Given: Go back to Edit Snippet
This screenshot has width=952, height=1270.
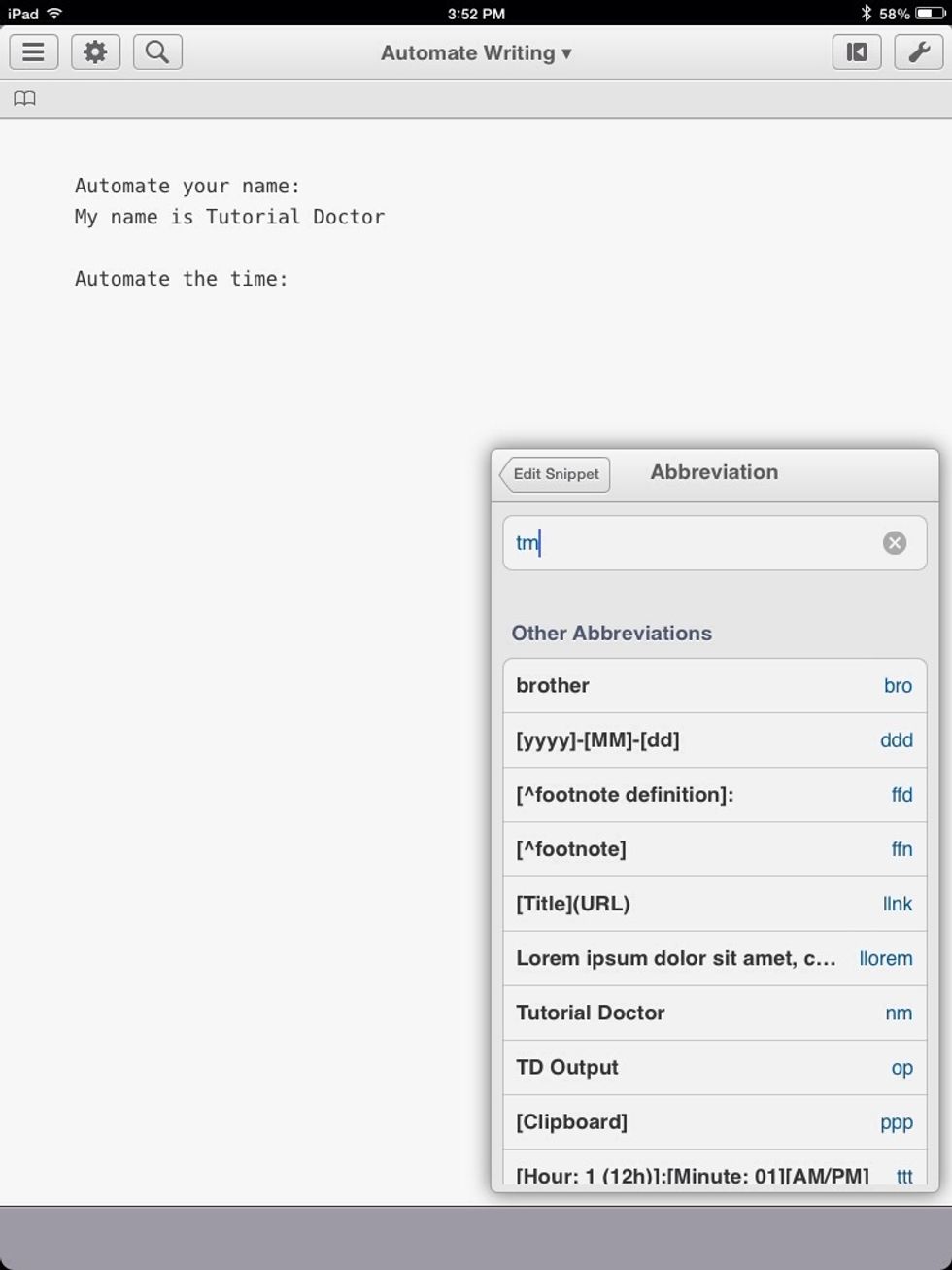Looking at the screenshot, I should [x=556, y=474].
